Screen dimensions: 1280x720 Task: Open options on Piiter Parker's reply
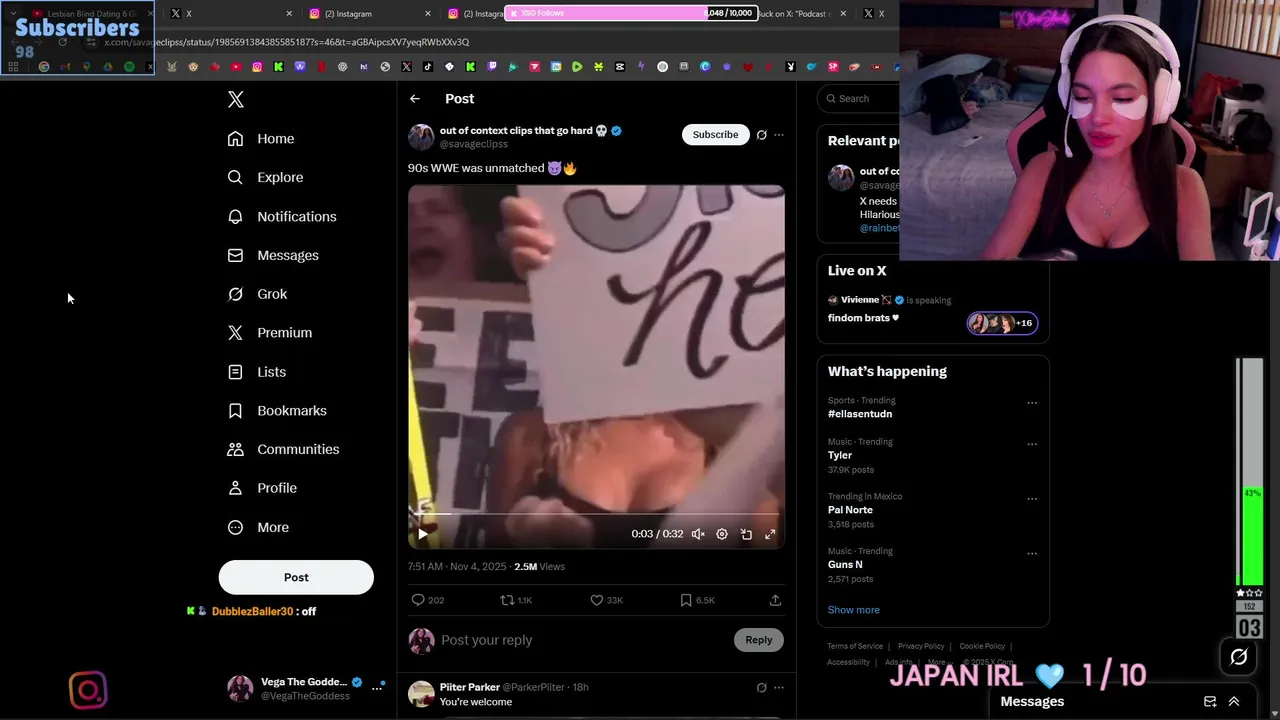click(779, 687)
